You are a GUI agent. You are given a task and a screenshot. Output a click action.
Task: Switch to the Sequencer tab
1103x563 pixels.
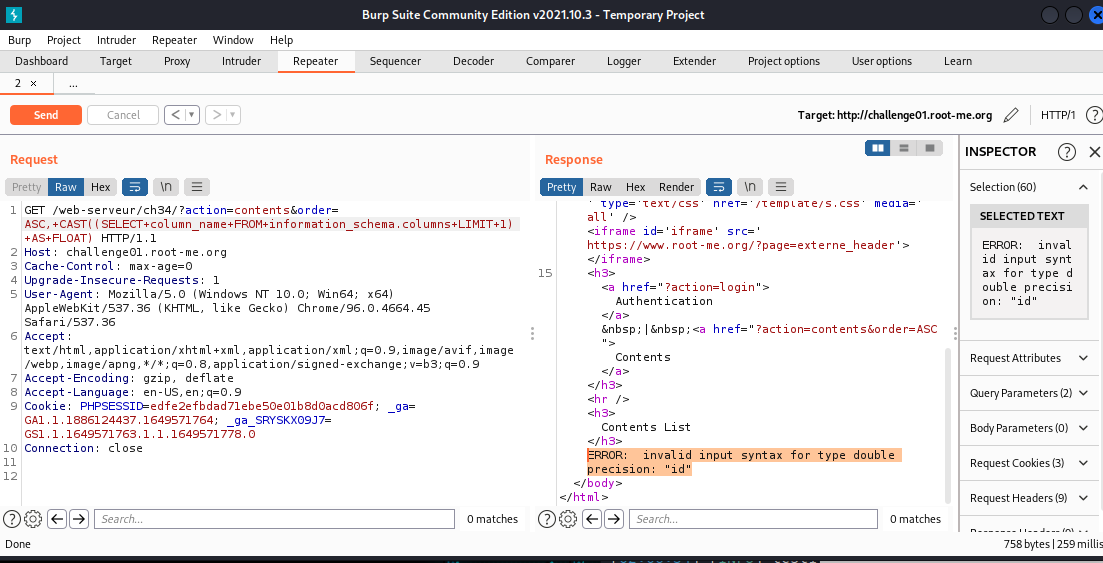pos(395,61)
